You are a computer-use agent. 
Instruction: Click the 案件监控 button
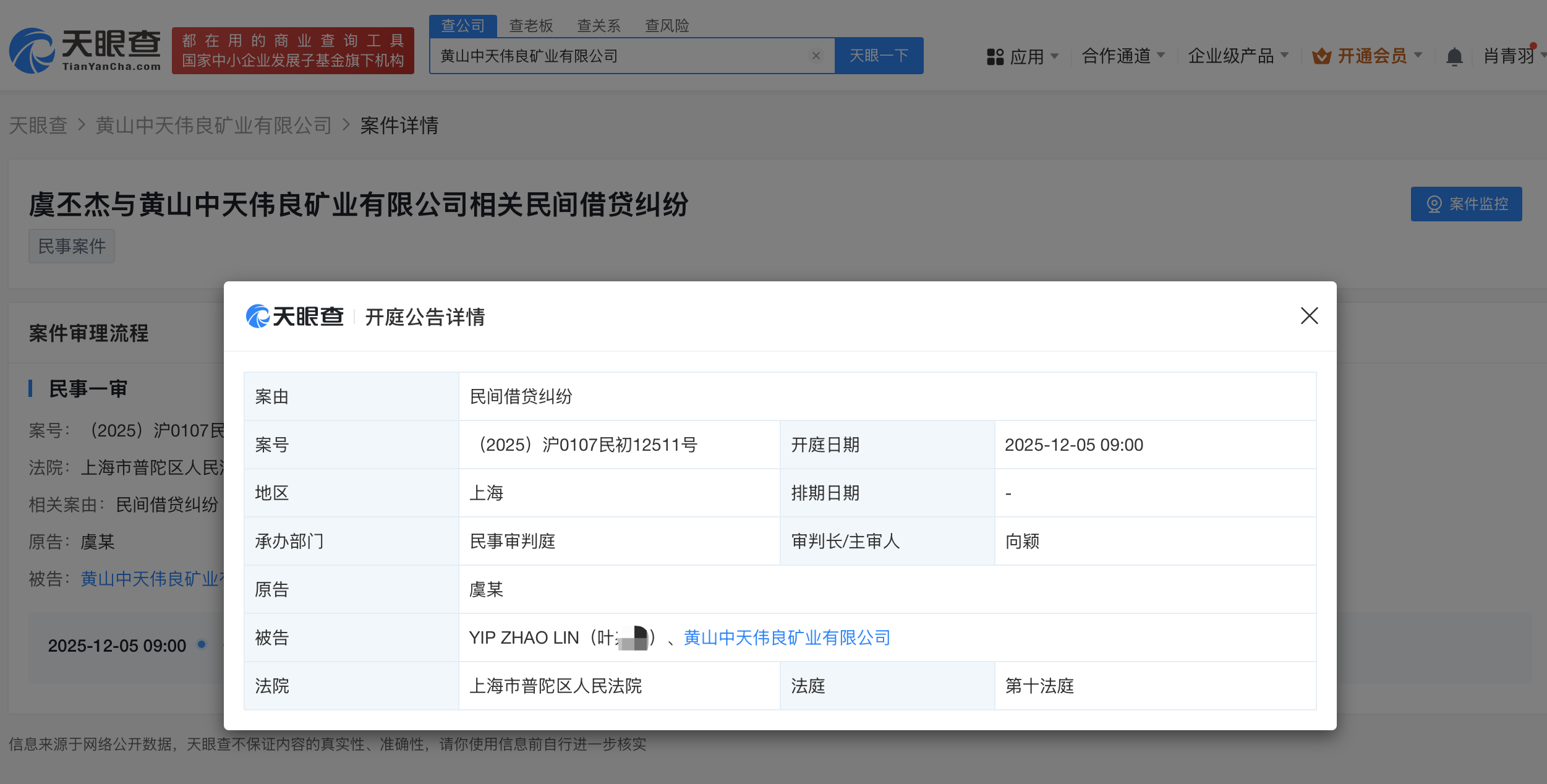click(x=1466, y=204)
